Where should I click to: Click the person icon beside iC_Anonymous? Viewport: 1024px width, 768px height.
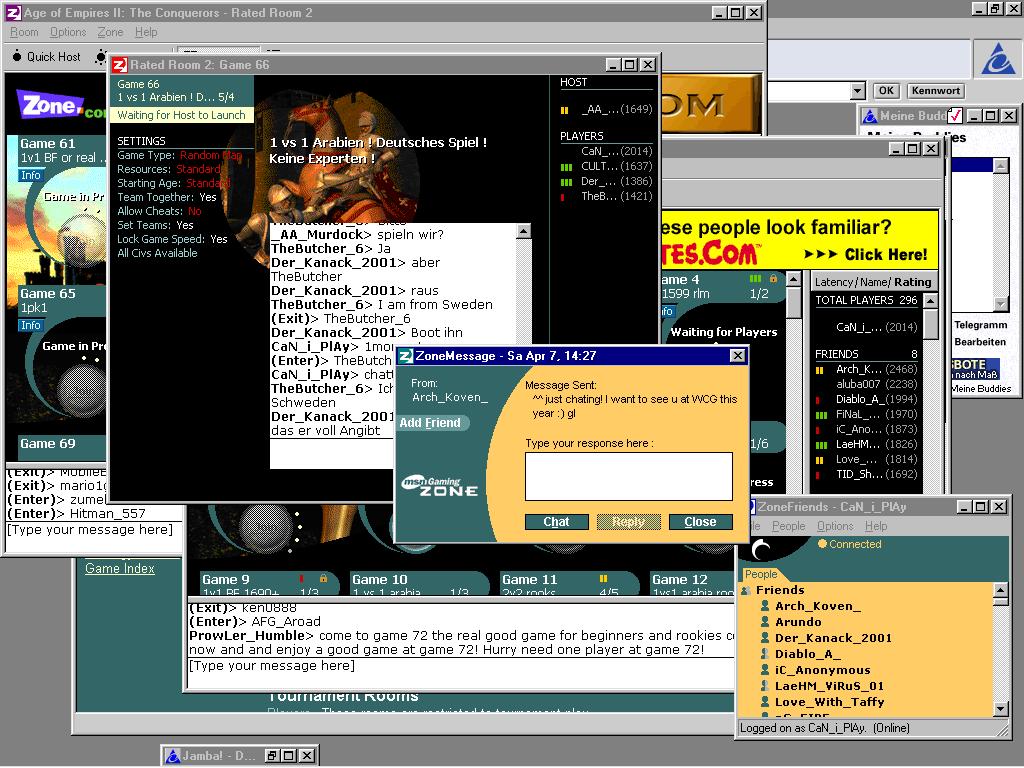765,670
